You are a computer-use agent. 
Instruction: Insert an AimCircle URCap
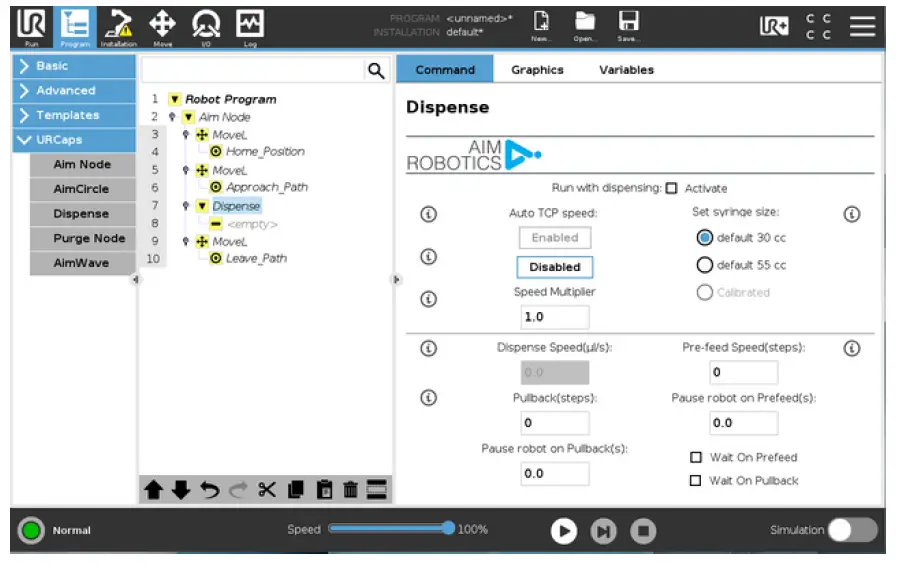coord(82,190)
